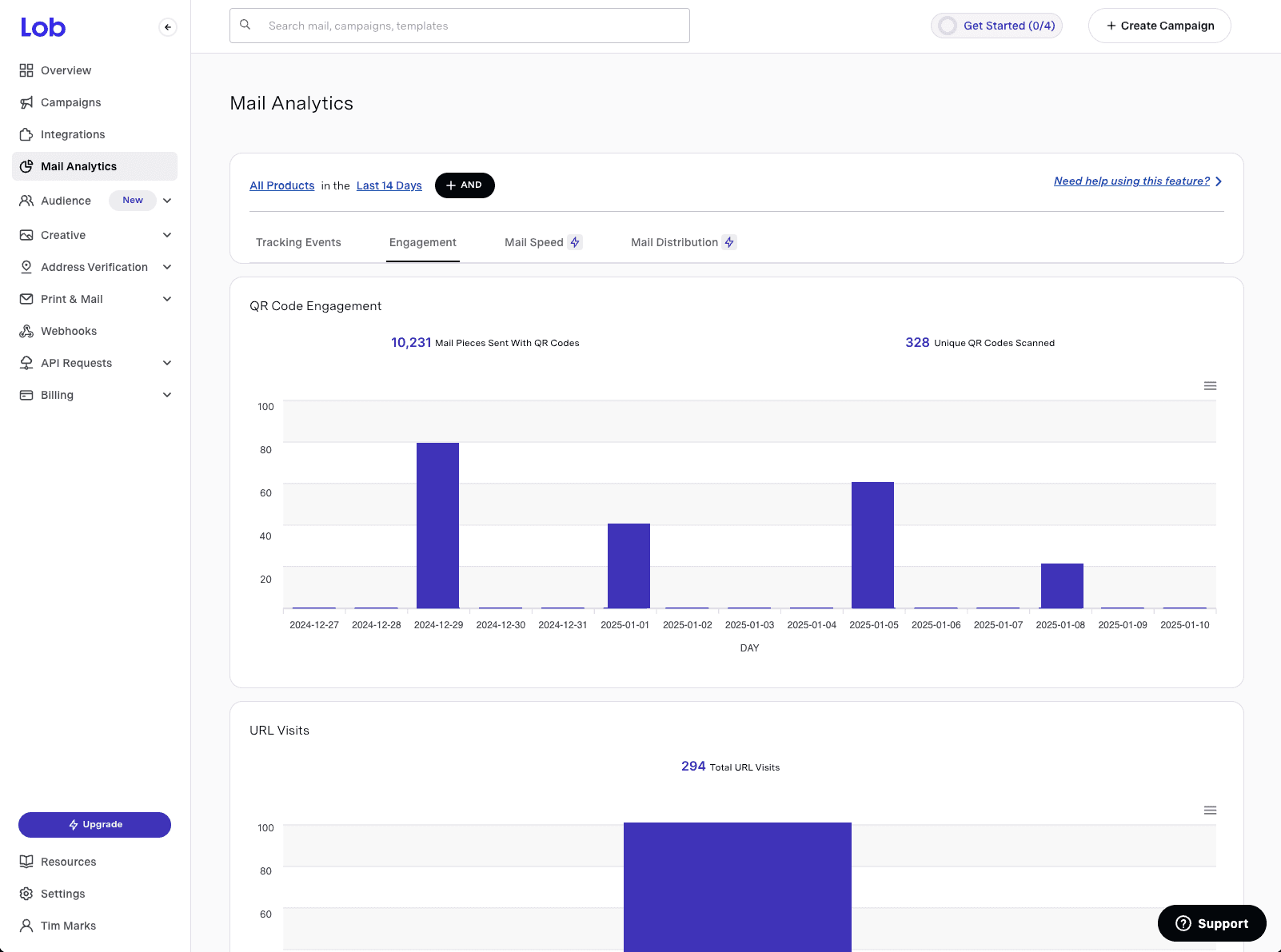Screen dimensions: 1281x952
Task: Click the chevron after the help link
Action: coord(1219,181)
